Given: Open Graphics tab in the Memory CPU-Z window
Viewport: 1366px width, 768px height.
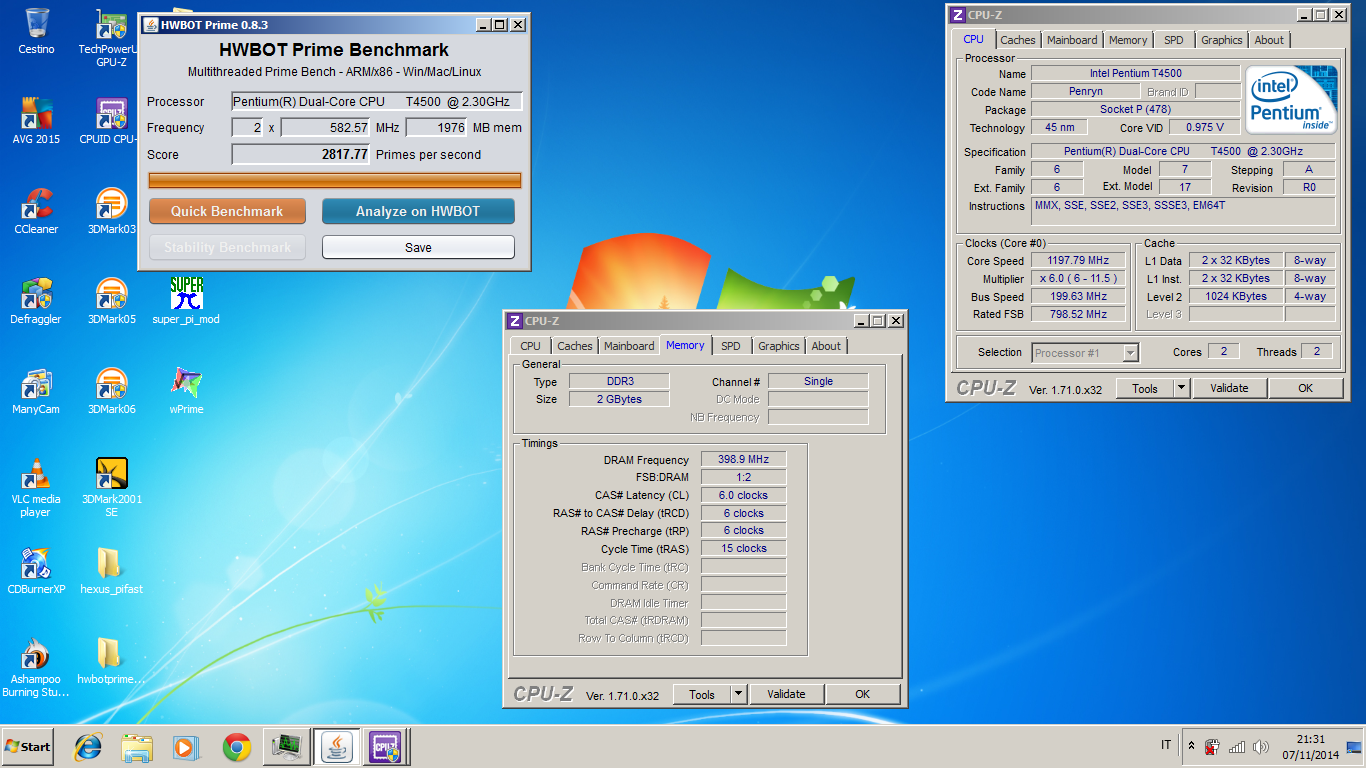Looking at the screenshot, I should pyautogui.click(x=779, y=346).
